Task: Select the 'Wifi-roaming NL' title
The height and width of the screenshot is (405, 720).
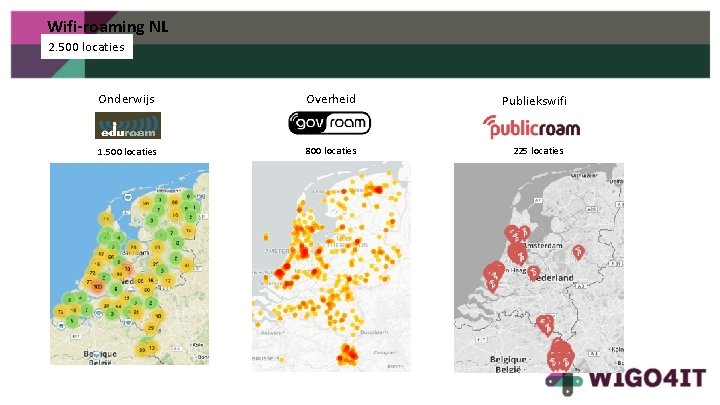Action: point(107,27)
